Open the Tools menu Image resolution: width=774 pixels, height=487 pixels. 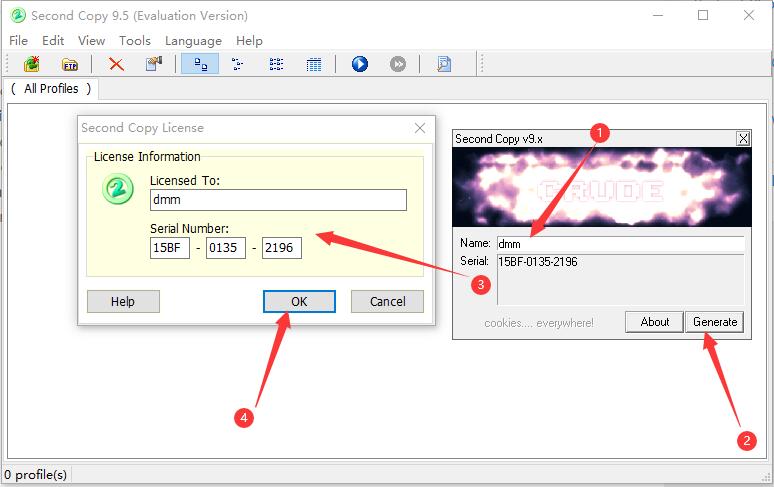point(135,40)
